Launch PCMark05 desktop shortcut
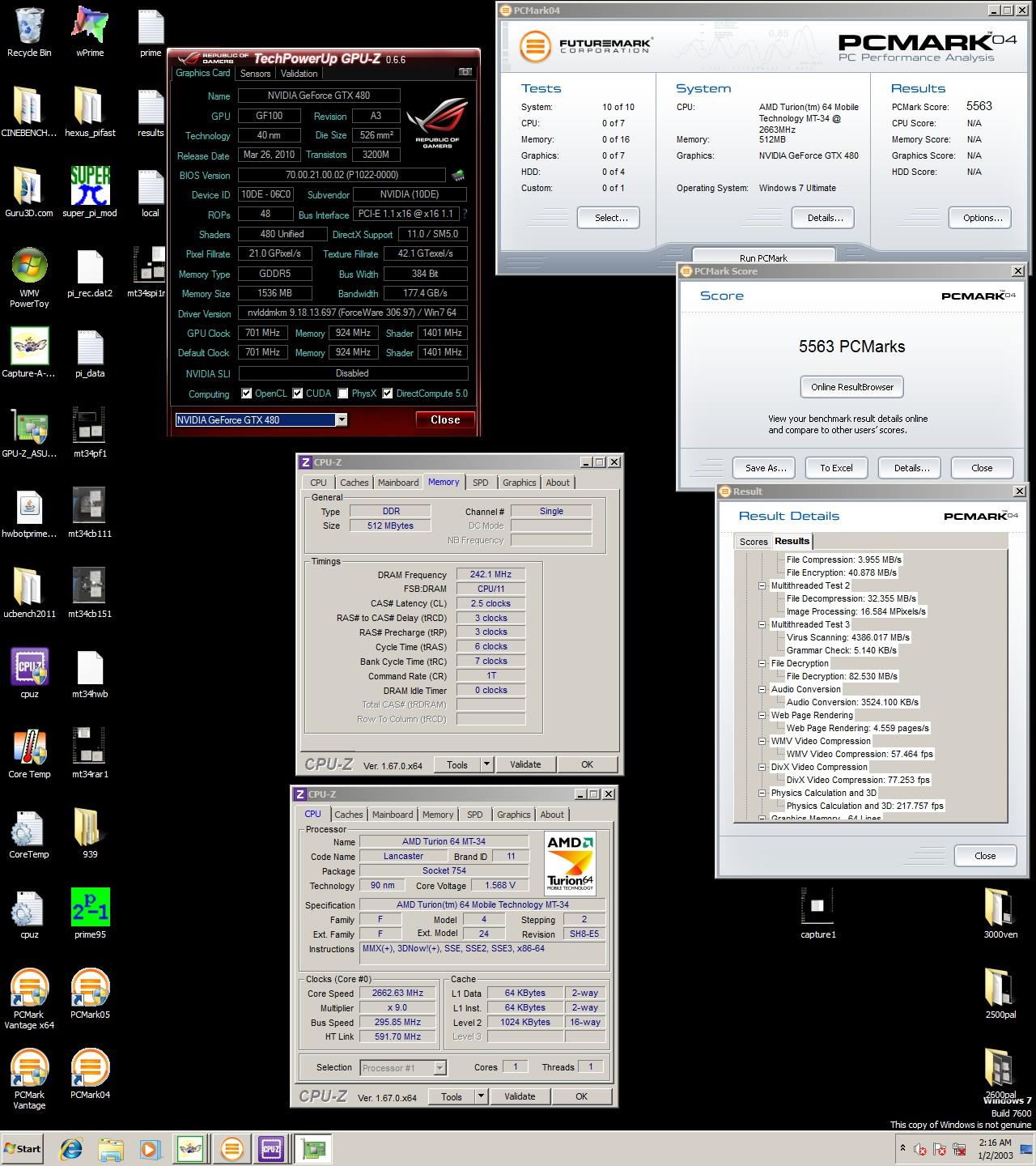Image resolution: width=1036 pixels, height=1166 pixels. click(90, 994)
